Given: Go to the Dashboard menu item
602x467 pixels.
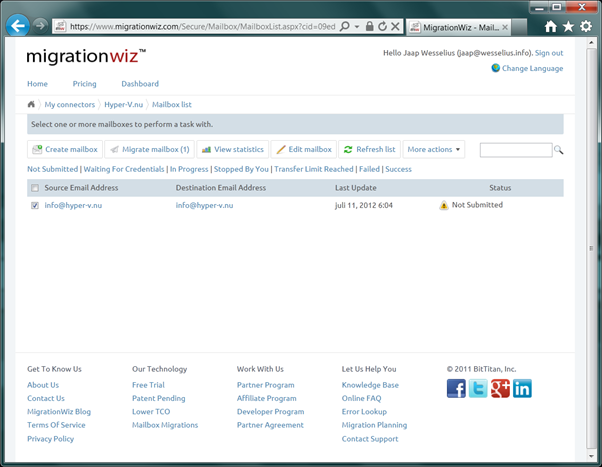Looking at the screenshot, I should click(139, 84).
